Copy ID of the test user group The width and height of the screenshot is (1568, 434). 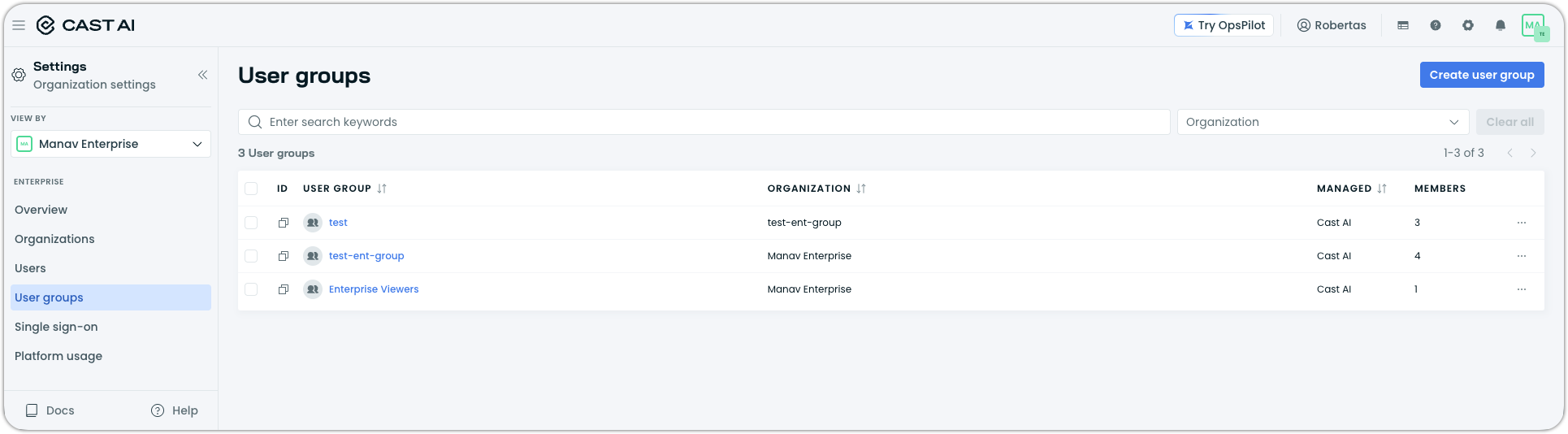point(283,223)
